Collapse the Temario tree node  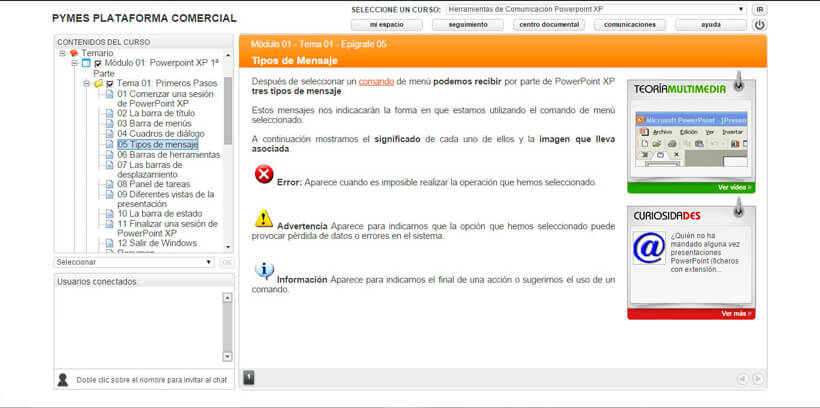click(x=62, y=53)
